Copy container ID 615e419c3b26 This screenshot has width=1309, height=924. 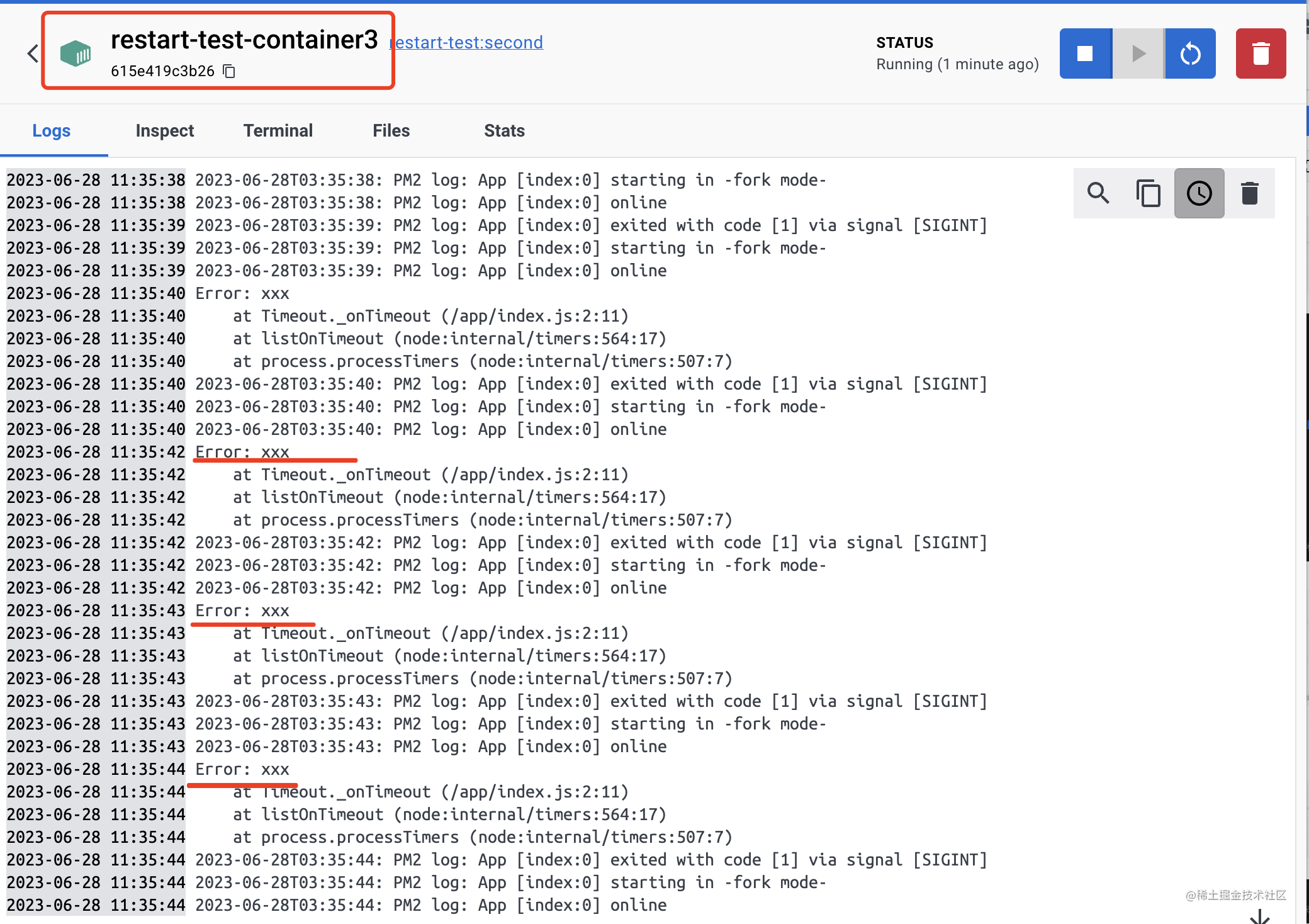click(x=230, y=71)
